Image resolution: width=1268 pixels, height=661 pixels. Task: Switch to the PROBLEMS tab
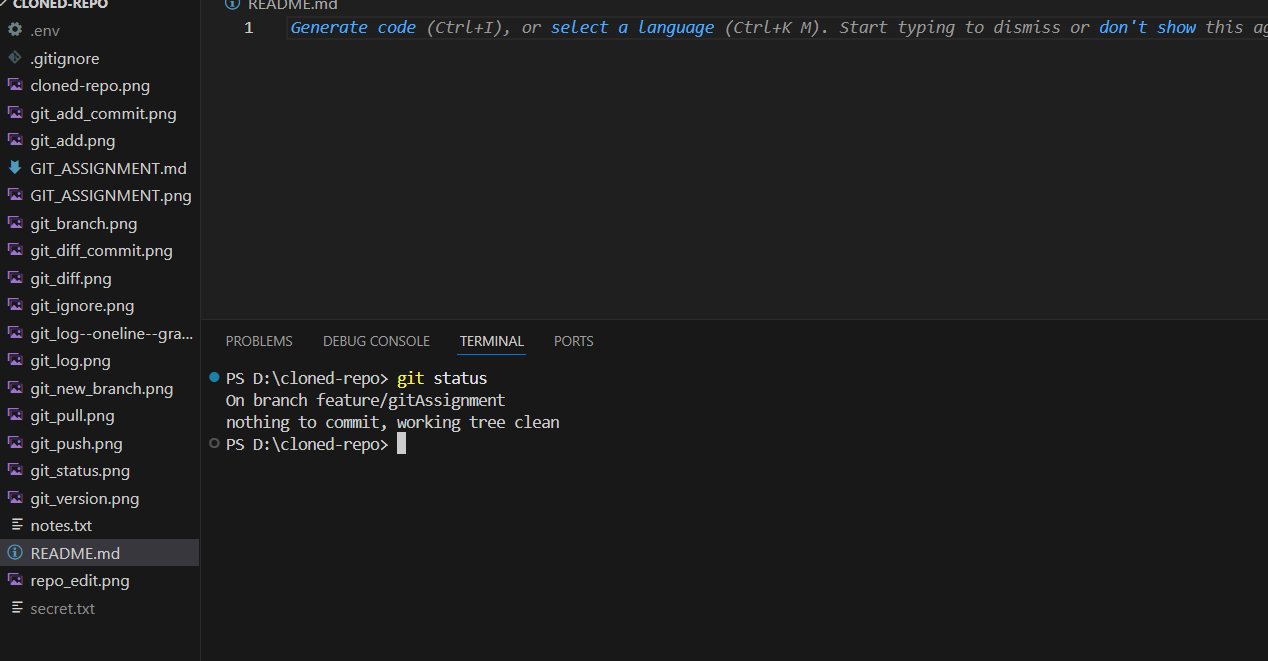(x=258, y=341)
